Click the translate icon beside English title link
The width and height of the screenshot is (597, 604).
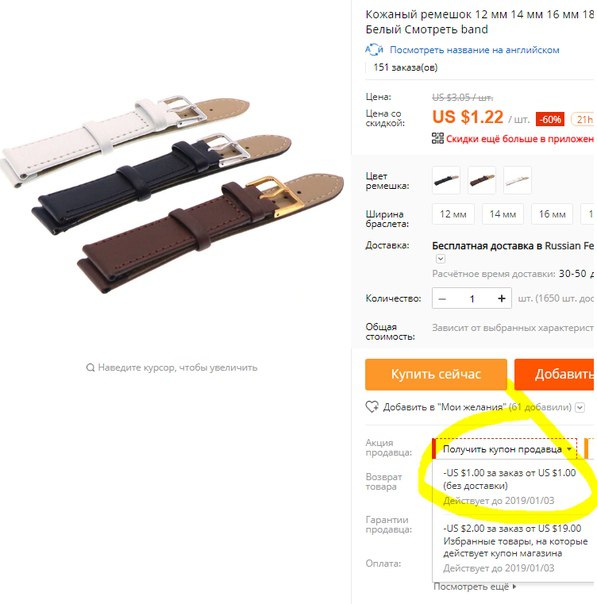374,50
